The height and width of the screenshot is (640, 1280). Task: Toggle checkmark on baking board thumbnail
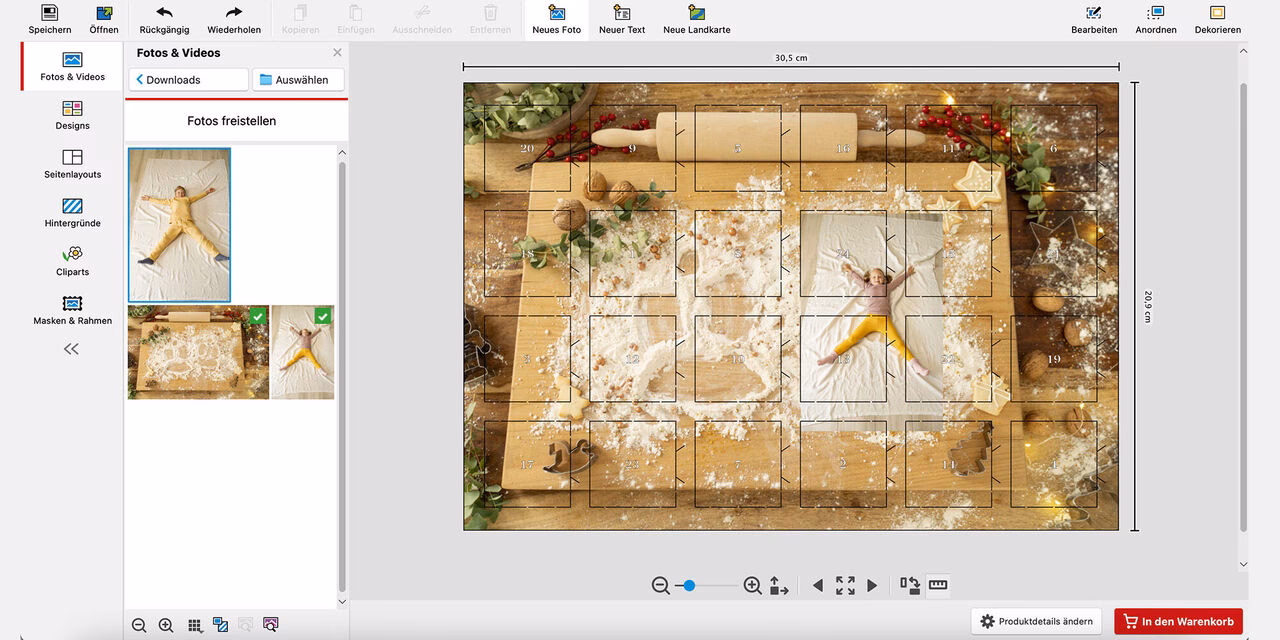click(x=258, y=316)
